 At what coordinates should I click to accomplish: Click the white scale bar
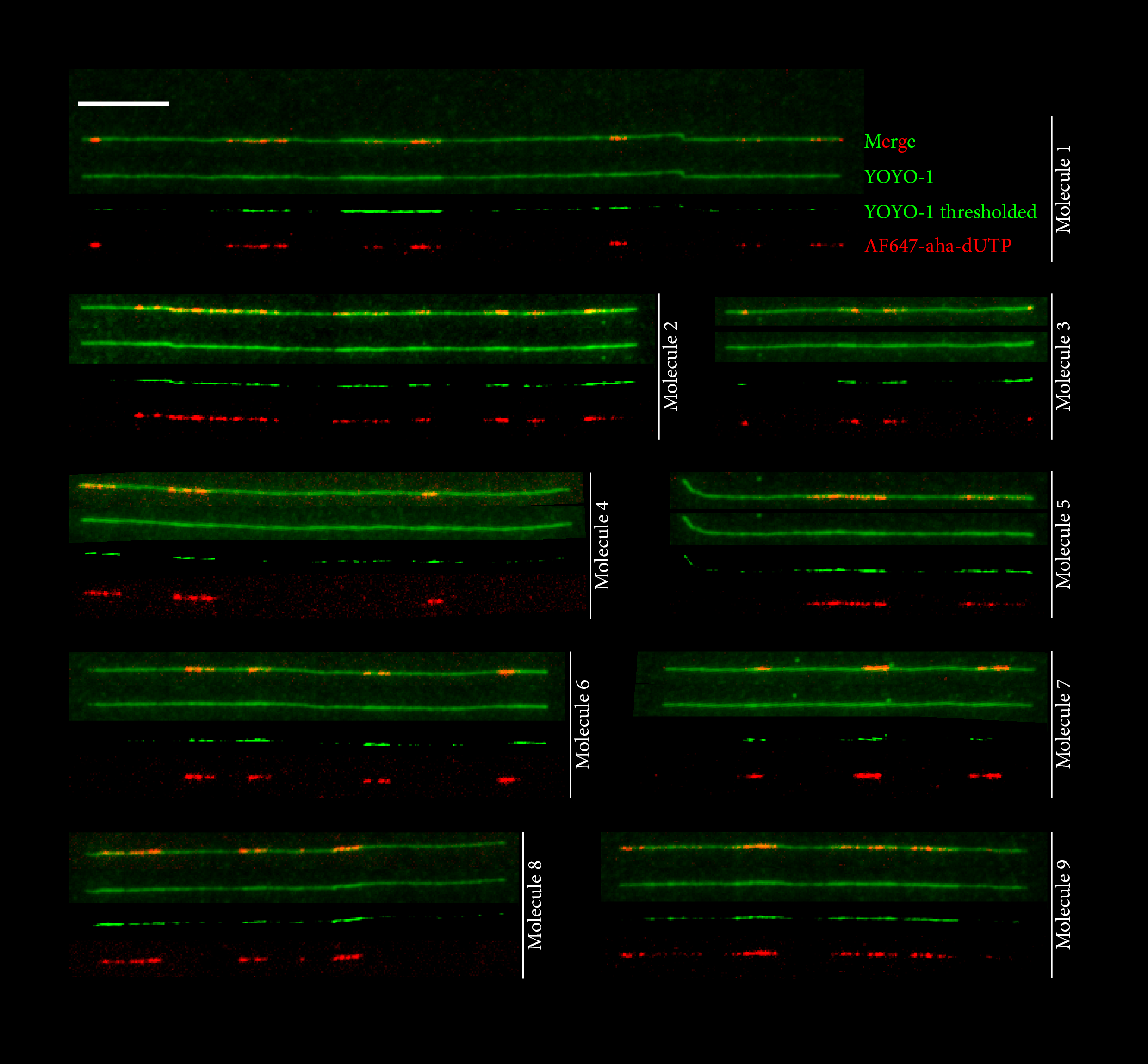123,104
